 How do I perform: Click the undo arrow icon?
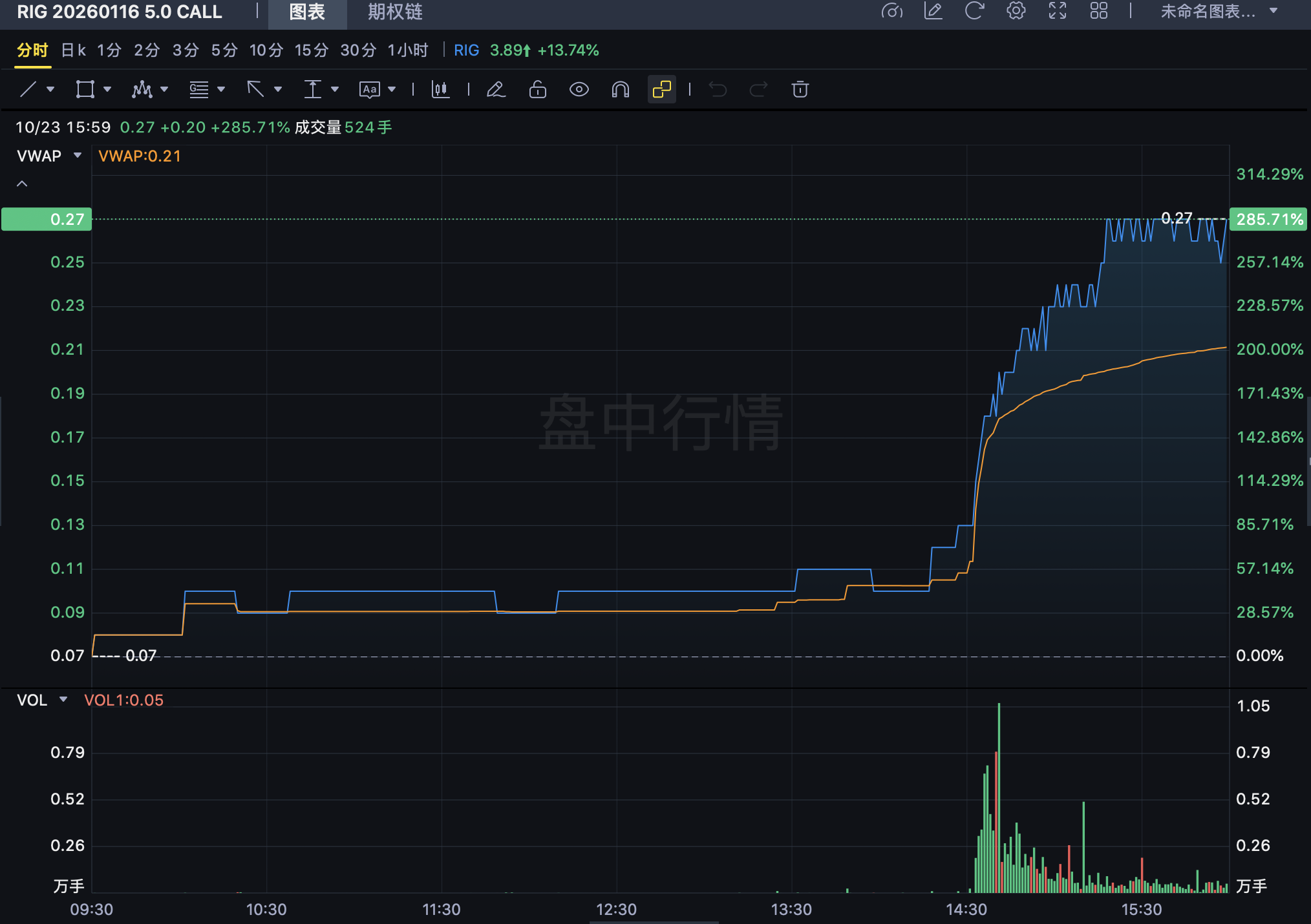[x=718, y=89]
